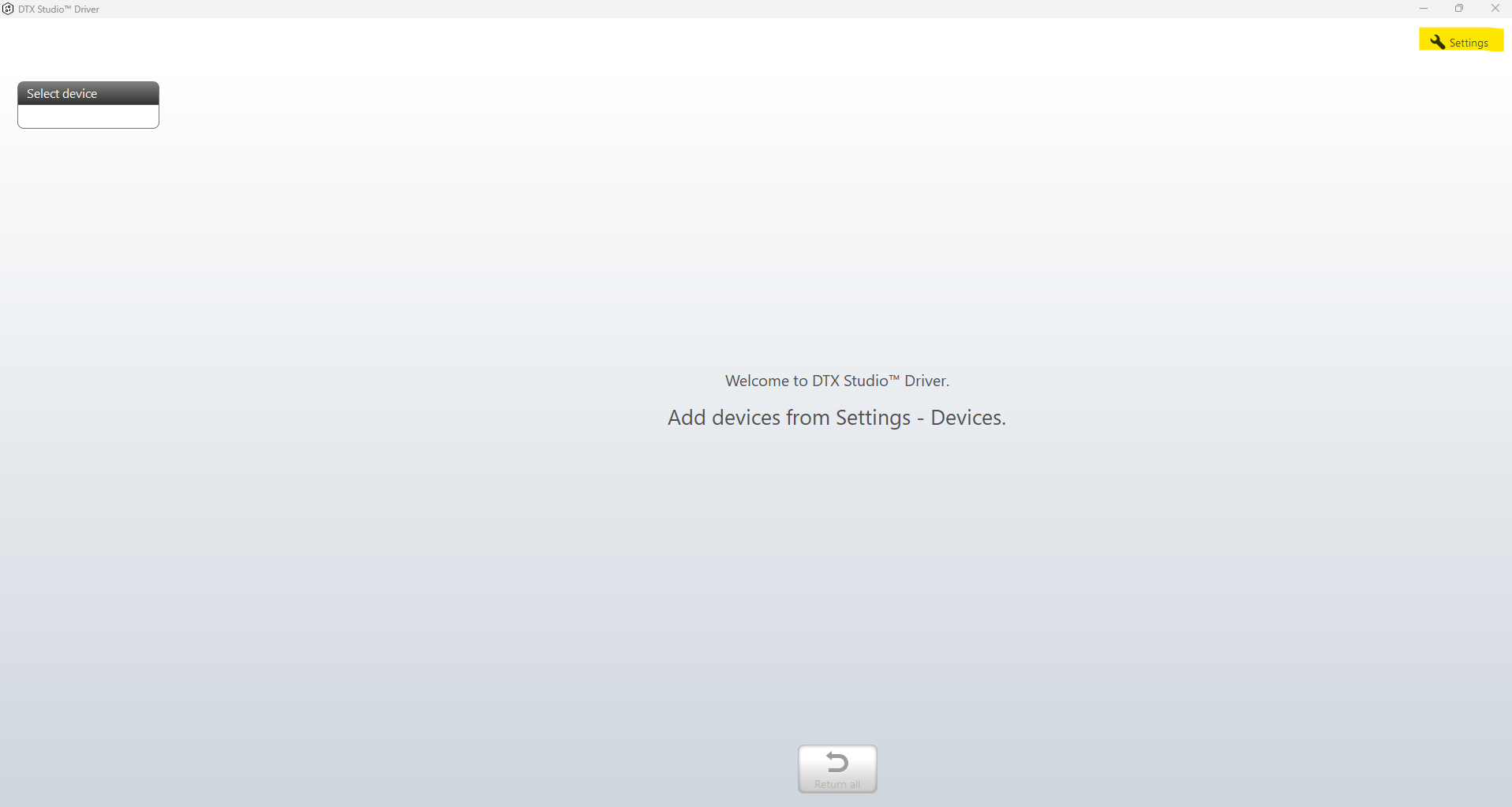Click the Select device panel header

pos(88,93)
